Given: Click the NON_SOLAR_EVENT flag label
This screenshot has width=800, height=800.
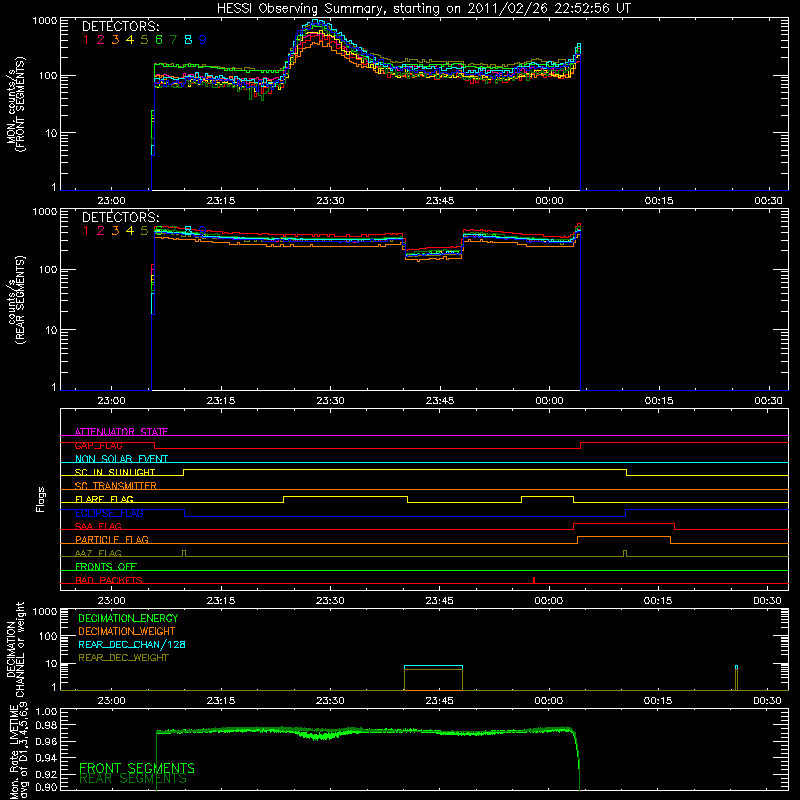Looking at the screenshot, I should pos(121,459).
